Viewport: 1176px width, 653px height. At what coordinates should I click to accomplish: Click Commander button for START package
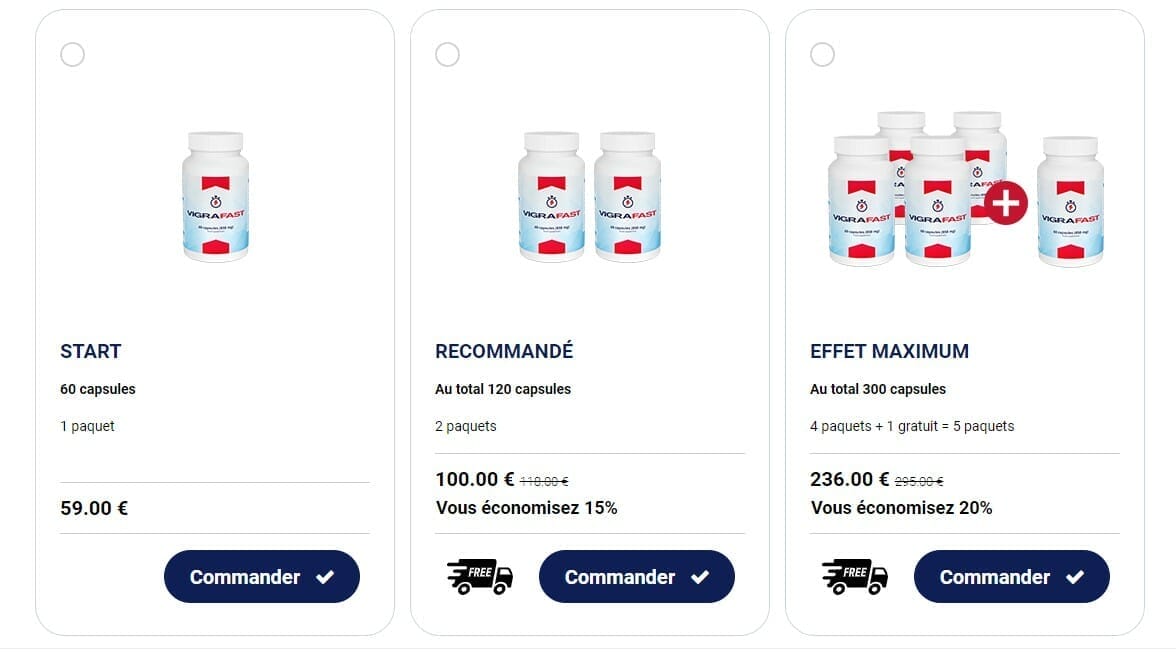261,577
